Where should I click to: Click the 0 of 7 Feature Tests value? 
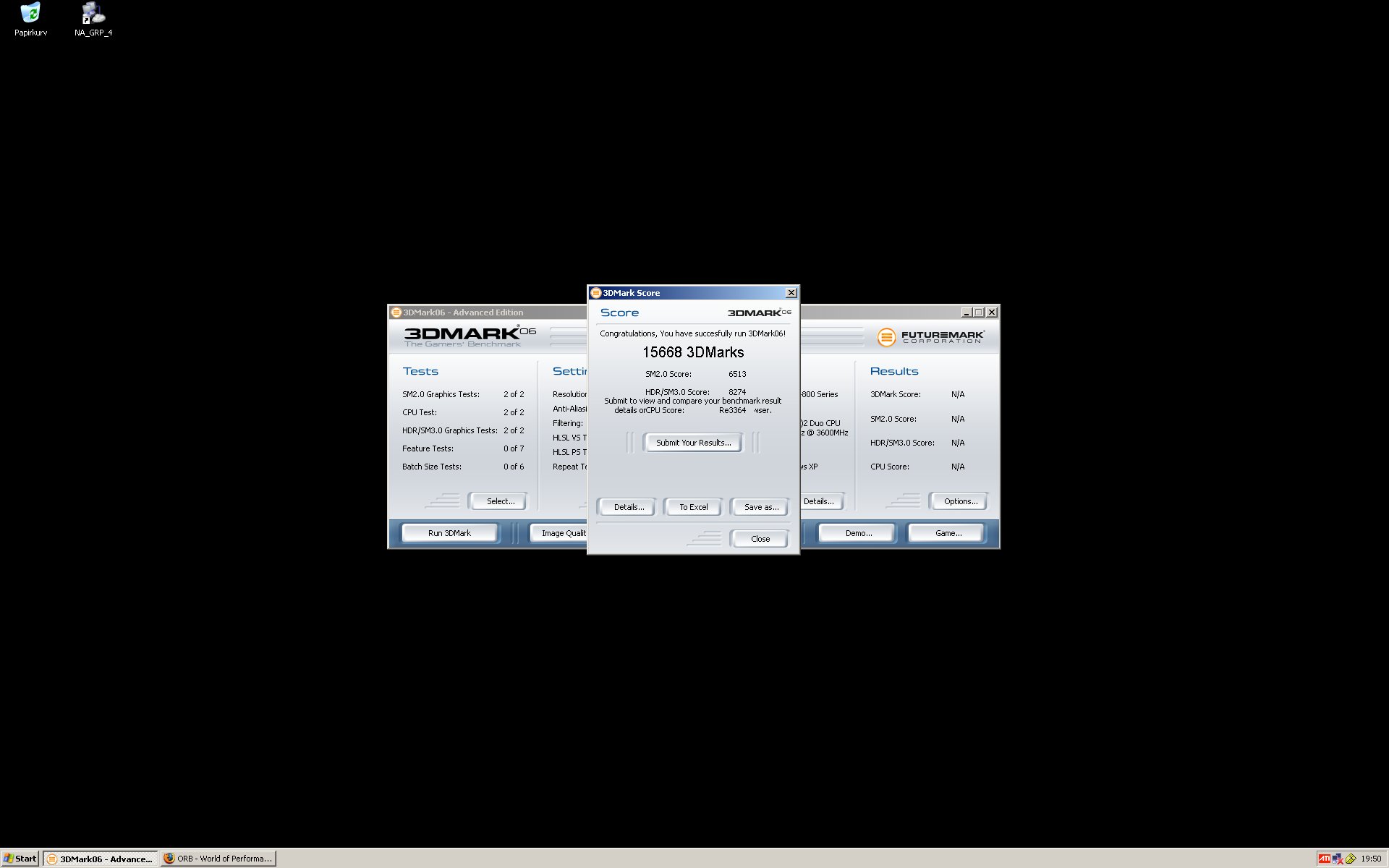pyautogui.click(x=514, y=448)
